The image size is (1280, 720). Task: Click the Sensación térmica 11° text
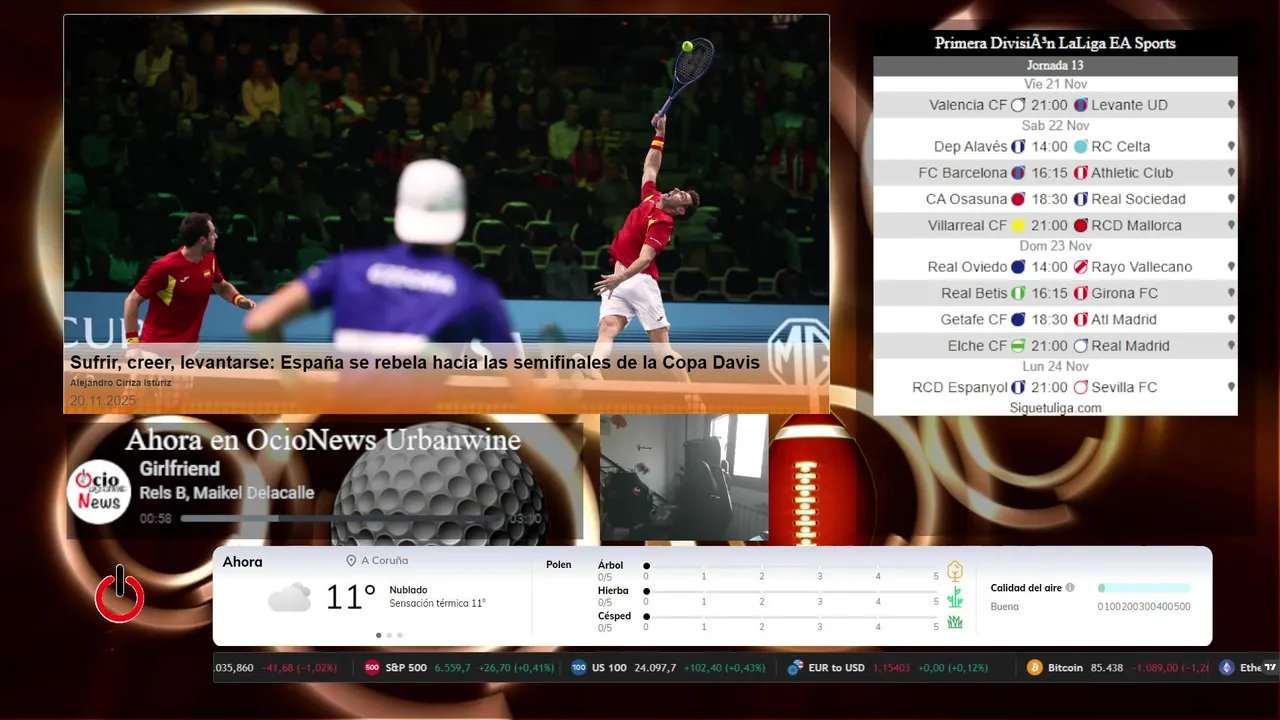coord(437,604)
